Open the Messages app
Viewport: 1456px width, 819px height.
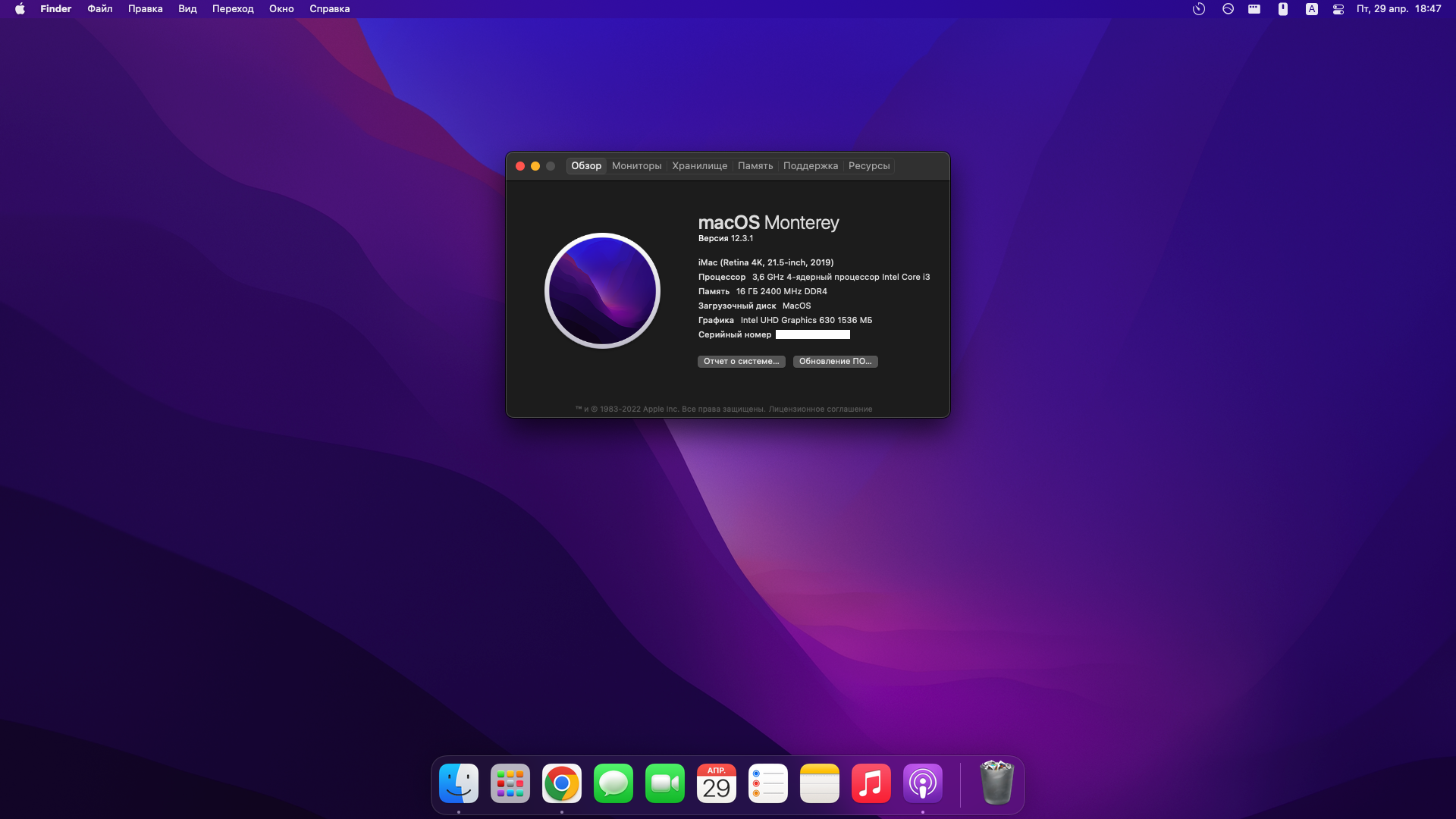click(x=613, y=783)
